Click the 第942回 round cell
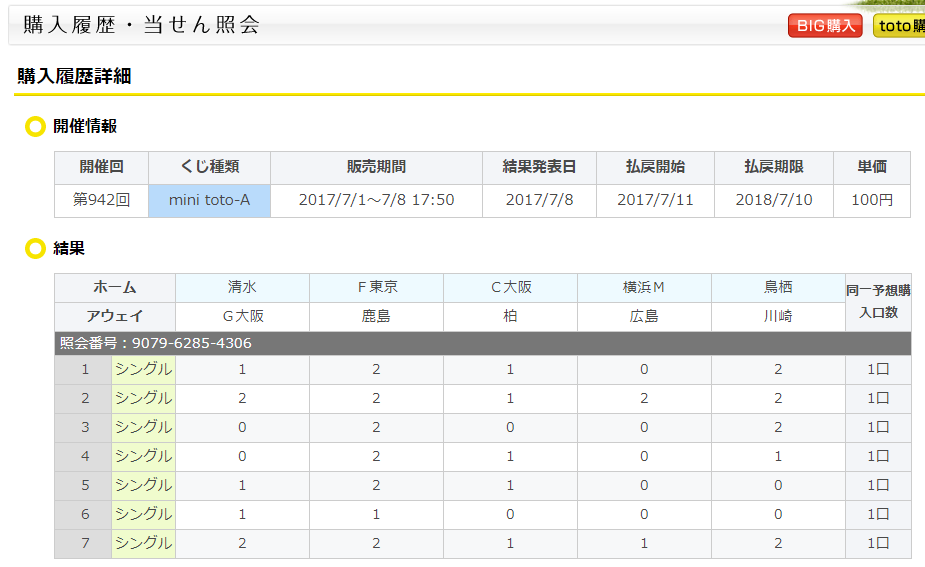925x567 pixels. coord(101,201)
